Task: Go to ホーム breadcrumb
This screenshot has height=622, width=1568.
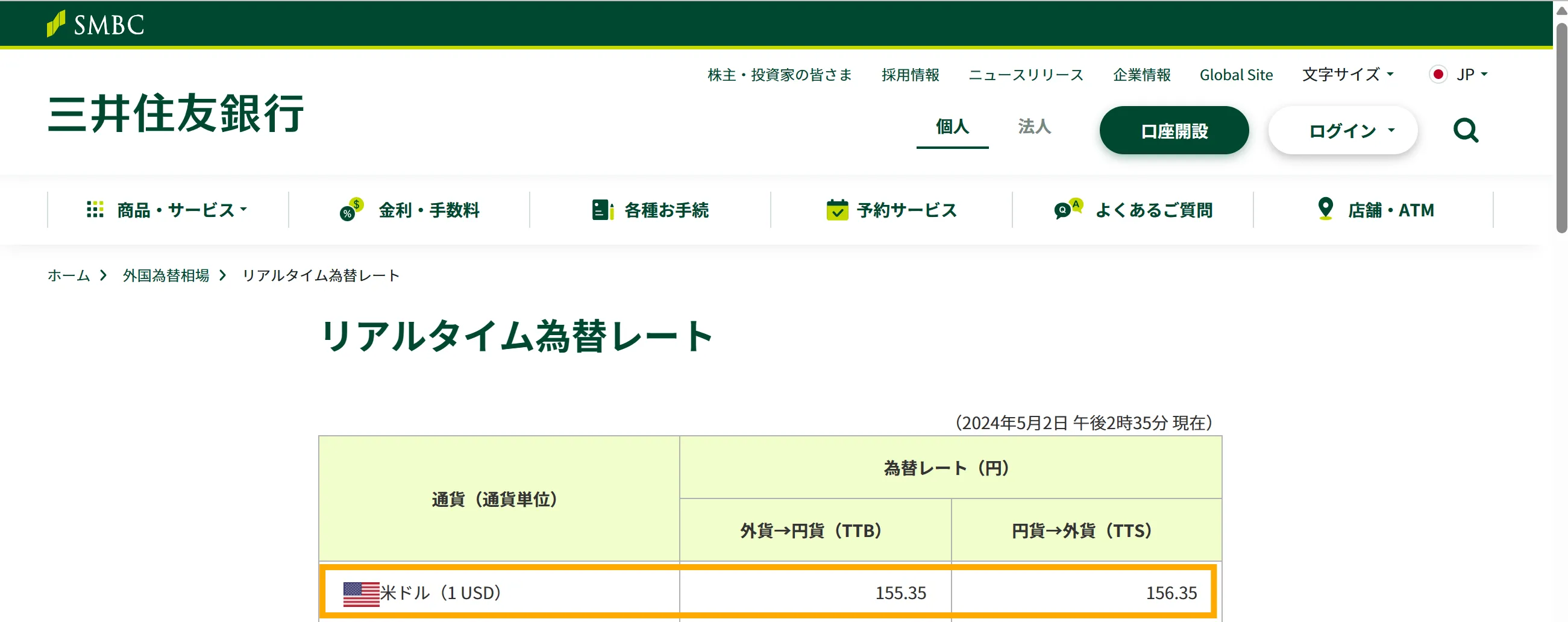Action: [x=69, y=275]
